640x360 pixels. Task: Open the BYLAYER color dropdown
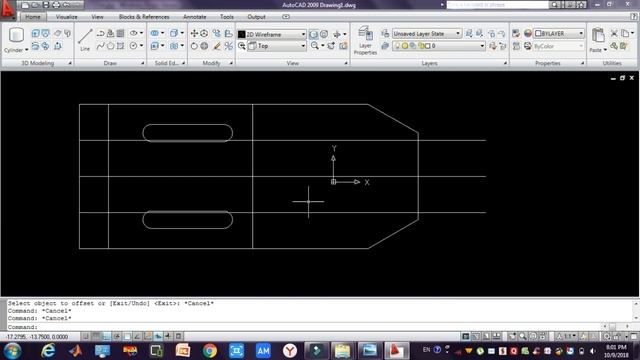coord(559,33)
